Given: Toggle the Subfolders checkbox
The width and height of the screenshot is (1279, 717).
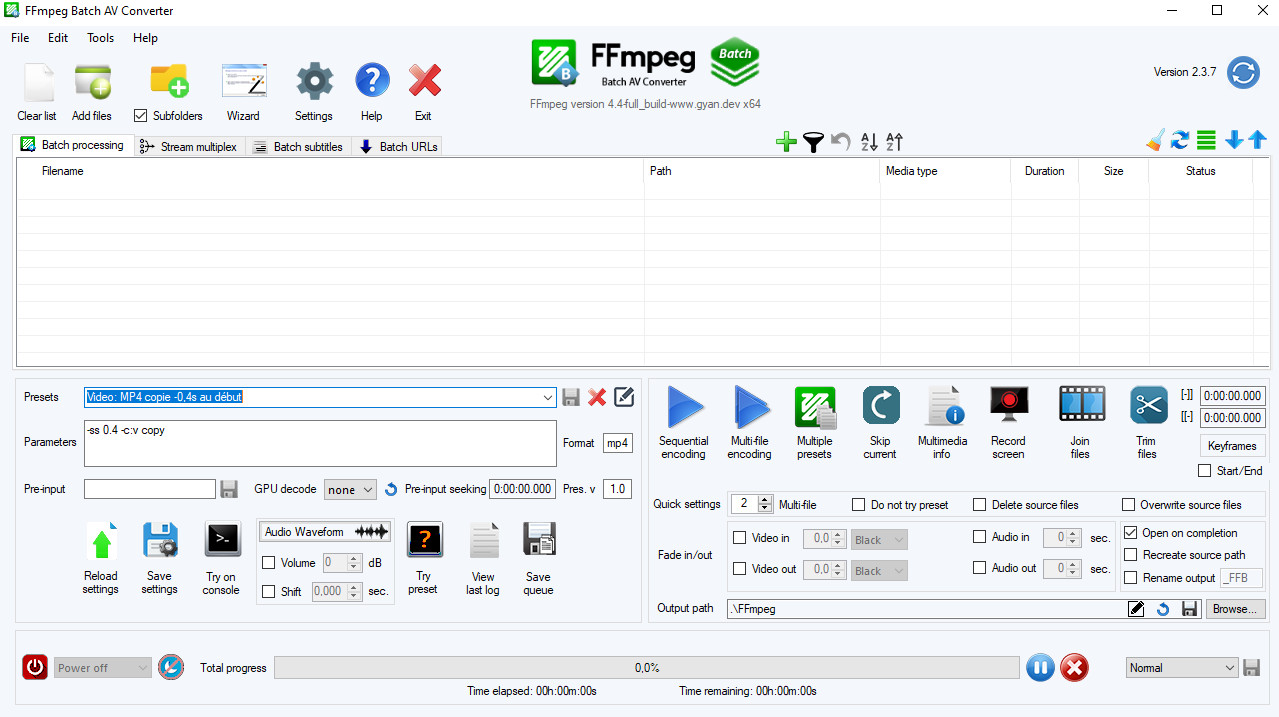Looking at the screenshot, I should click(140, 115).
